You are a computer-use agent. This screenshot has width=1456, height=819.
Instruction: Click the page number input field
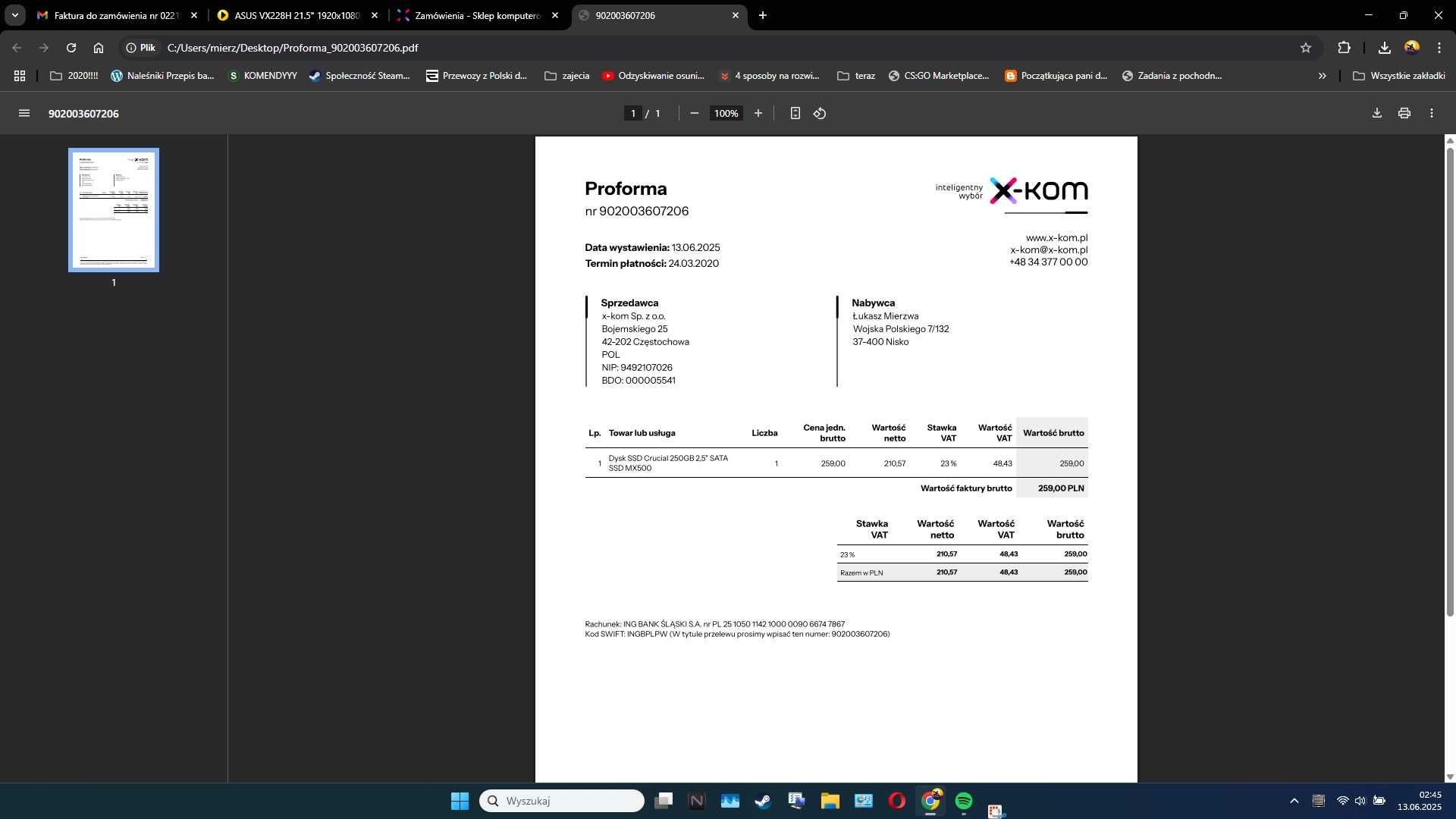click(x=633, y=113)
